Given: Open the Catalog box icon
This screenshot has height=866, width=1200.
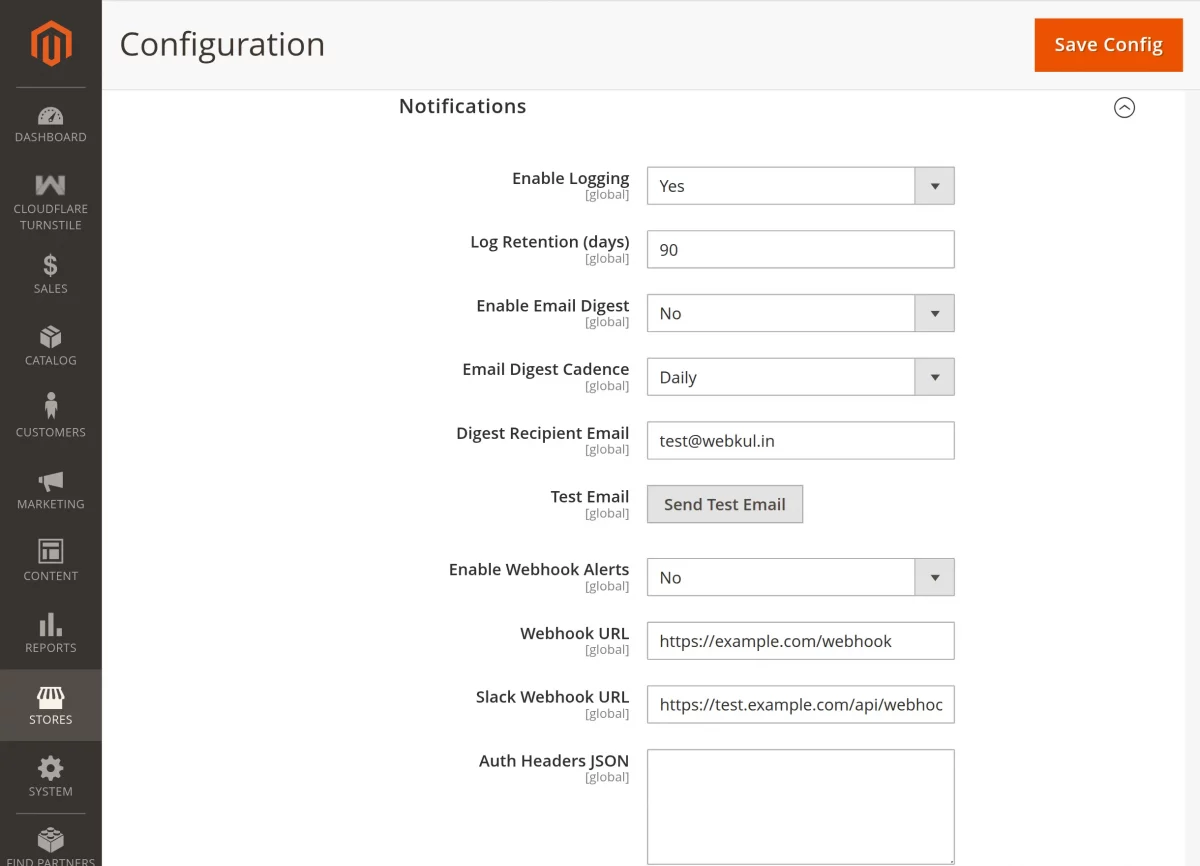Looking at the screenshot, I should pos(50,337).
